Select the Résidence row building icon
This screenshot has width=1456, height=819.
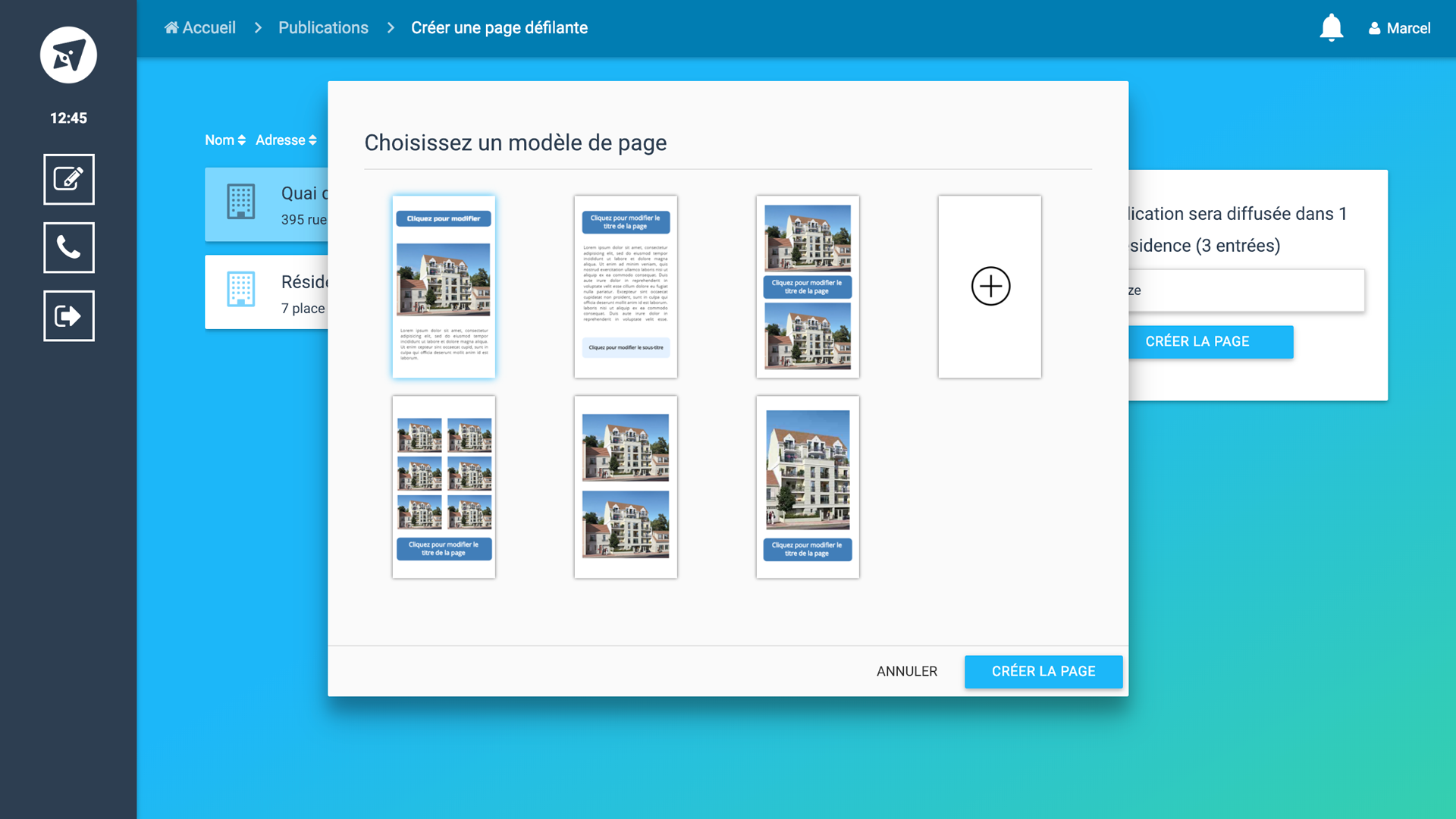(241, 290)
